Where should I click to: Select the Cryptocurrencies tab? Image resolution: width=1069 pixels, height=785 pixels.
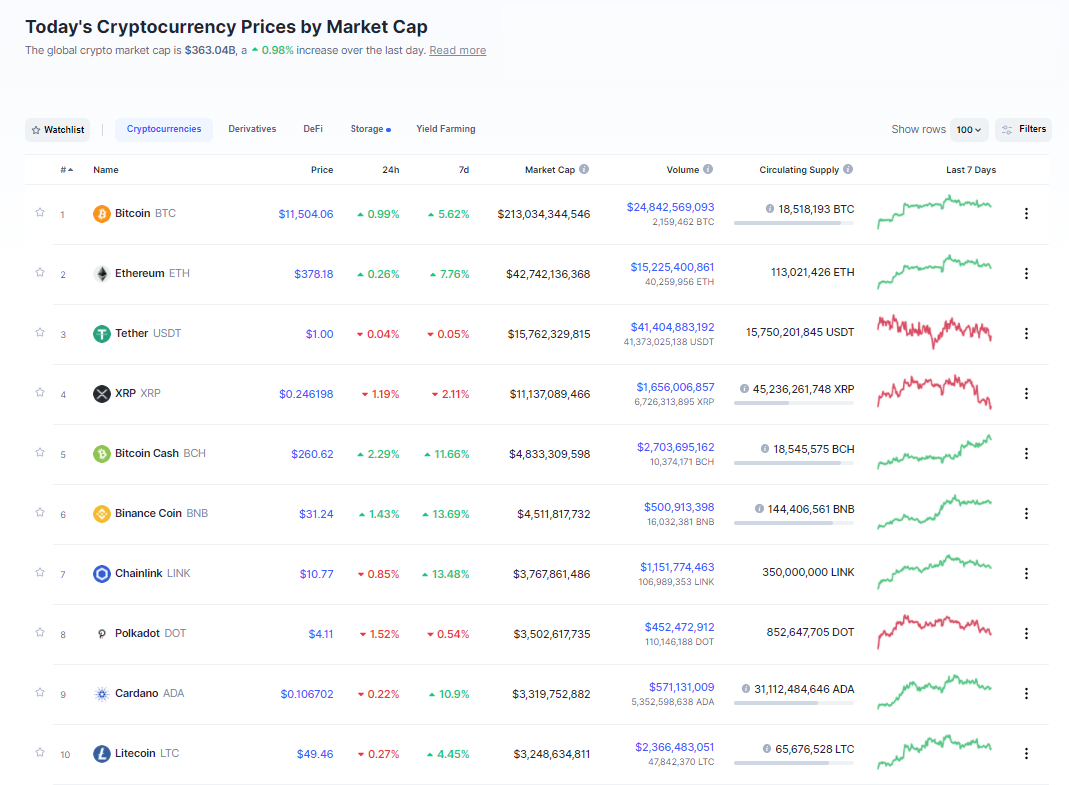click(x=164, y=130)
